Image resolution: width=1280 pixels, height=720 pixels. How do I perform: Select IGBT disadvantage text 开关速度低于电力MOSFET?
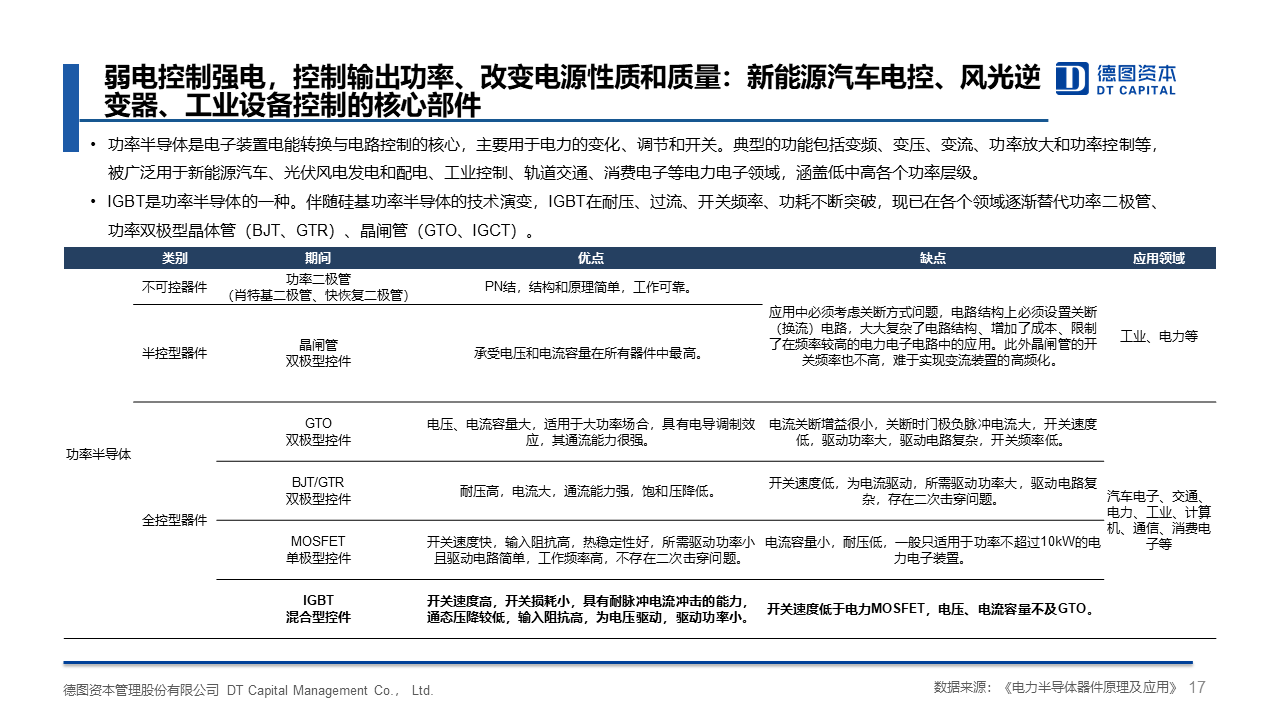click(x=932, y=609)
